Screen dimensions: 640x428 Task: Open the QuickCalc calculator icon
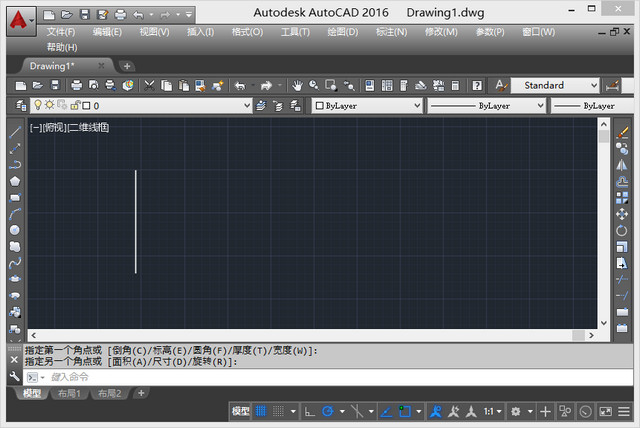point(455,85)
